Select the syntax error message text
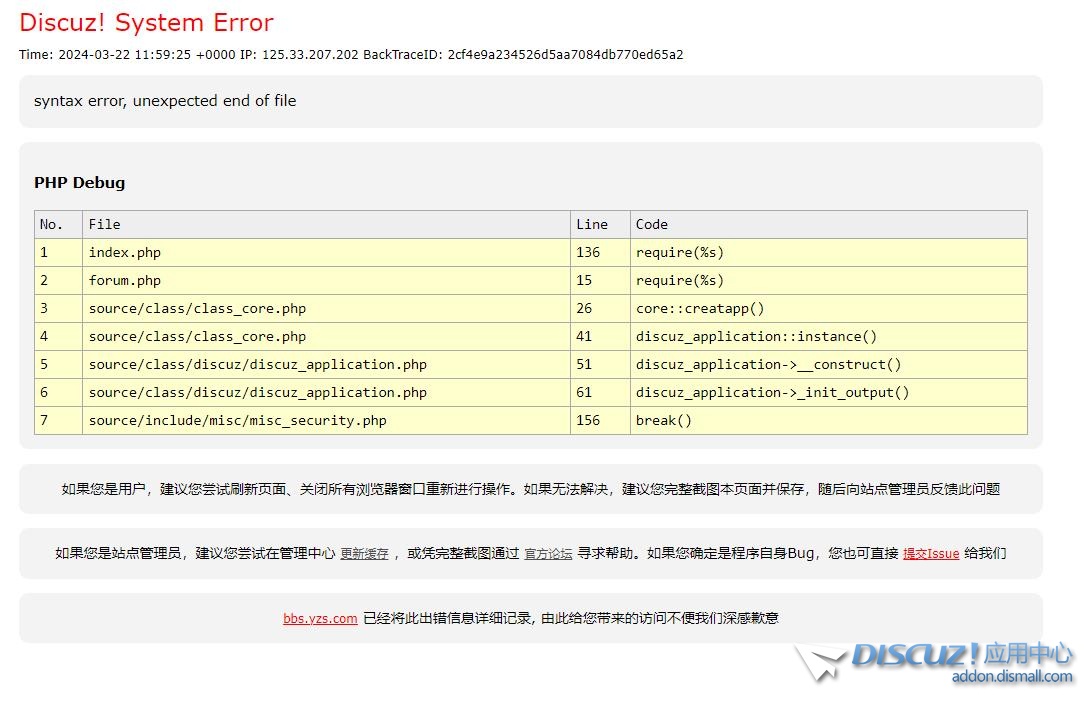This screenshot has width=1091, height=702. [165, 101]
